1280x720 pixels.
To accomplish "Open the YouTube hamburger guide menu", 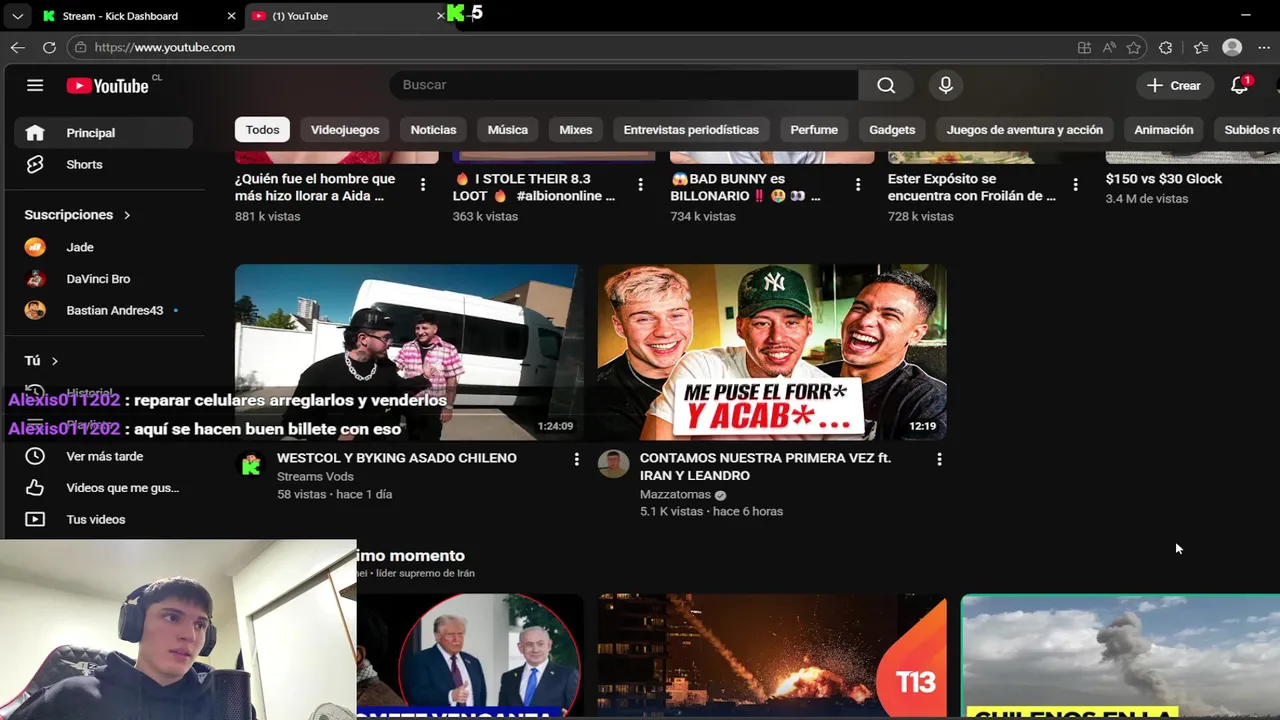I will (35, 85).
